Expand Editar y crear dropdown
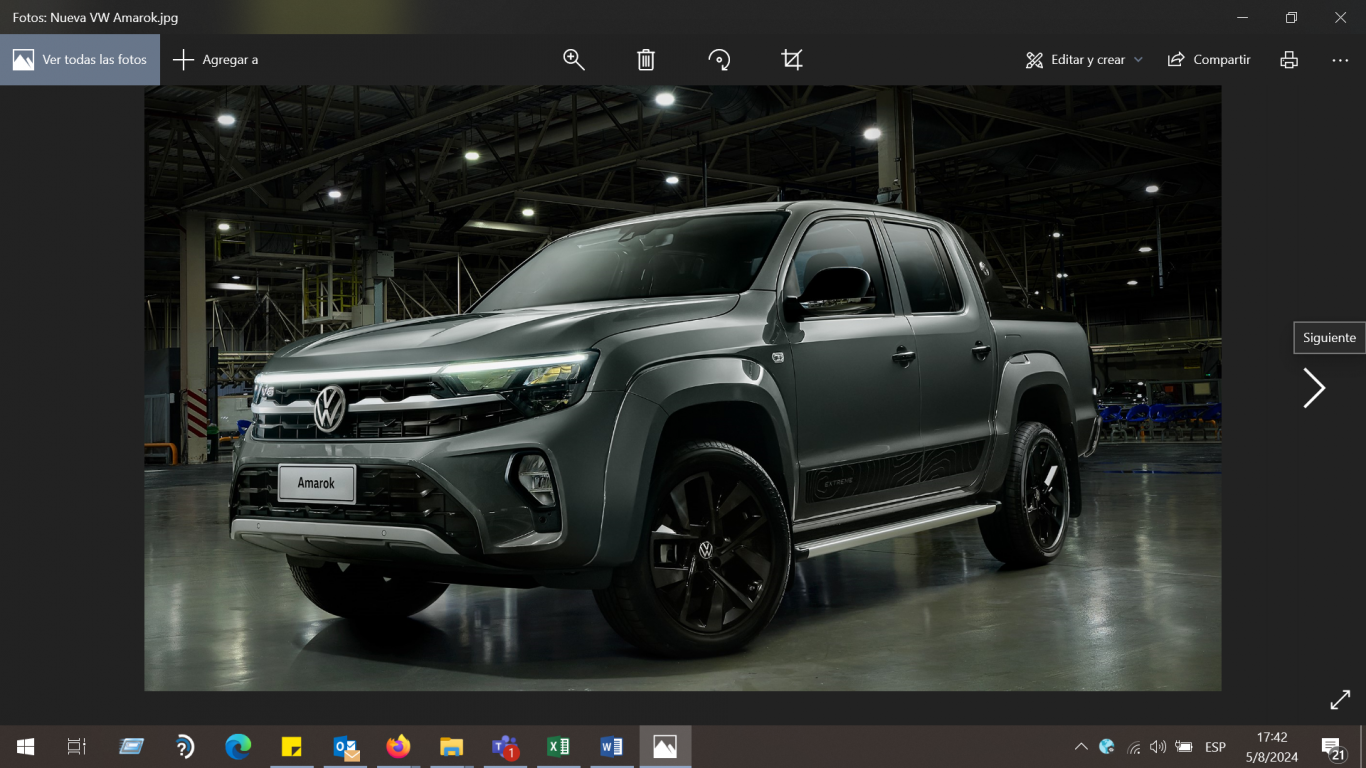 coord(1084,60)
